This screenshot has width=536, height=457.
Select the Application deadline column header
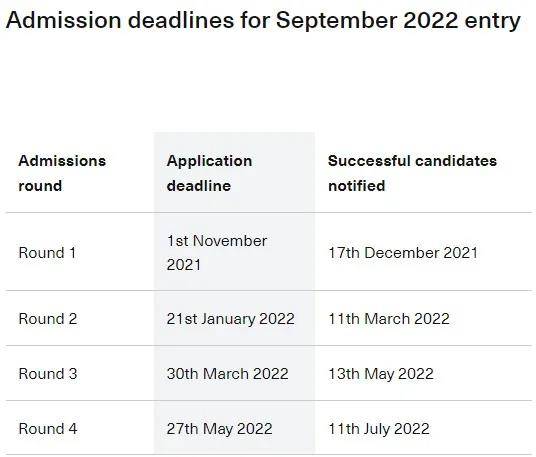pyautogui.click(x=209, y=173)
